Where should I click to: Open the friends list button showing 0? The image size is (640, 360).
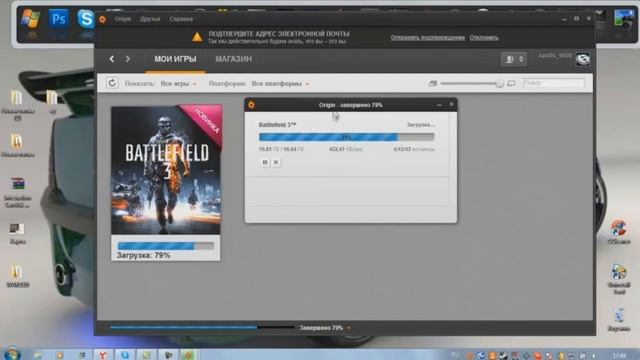514,59
